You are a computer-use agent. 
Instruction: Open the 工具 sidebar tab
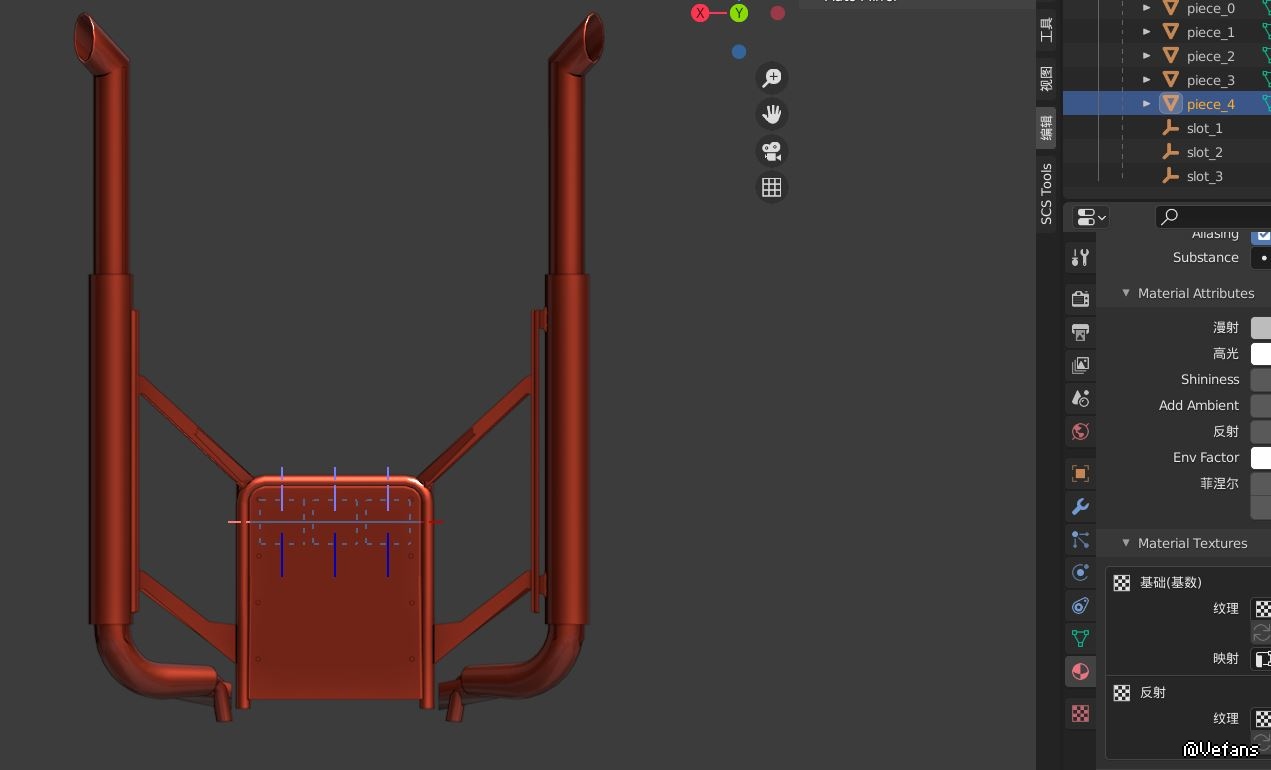1046,30
